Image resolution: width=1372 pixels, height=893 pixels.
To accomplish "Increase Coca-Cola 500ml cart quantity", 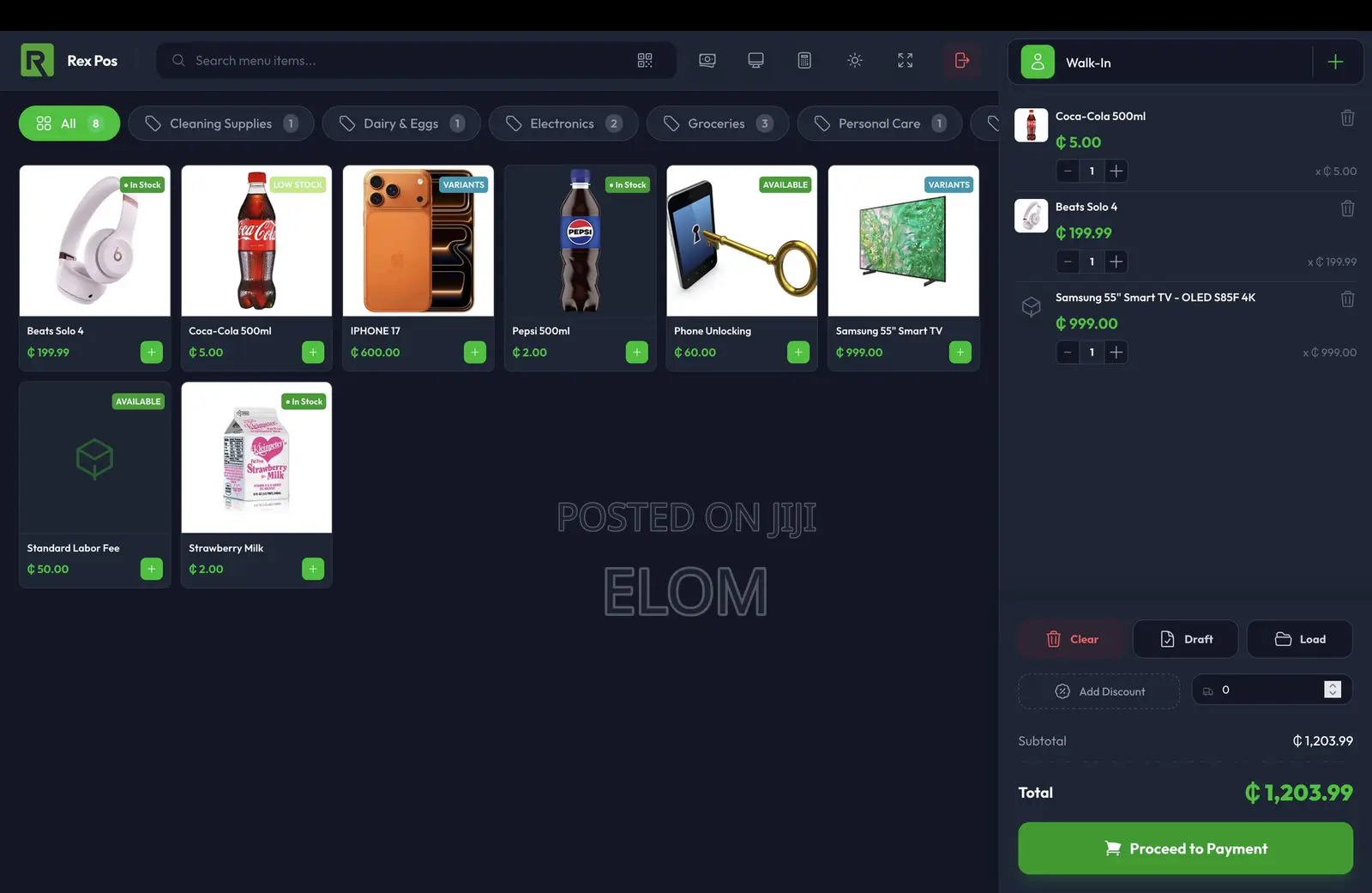I will pyautogui.click(x=1116, y=171).
